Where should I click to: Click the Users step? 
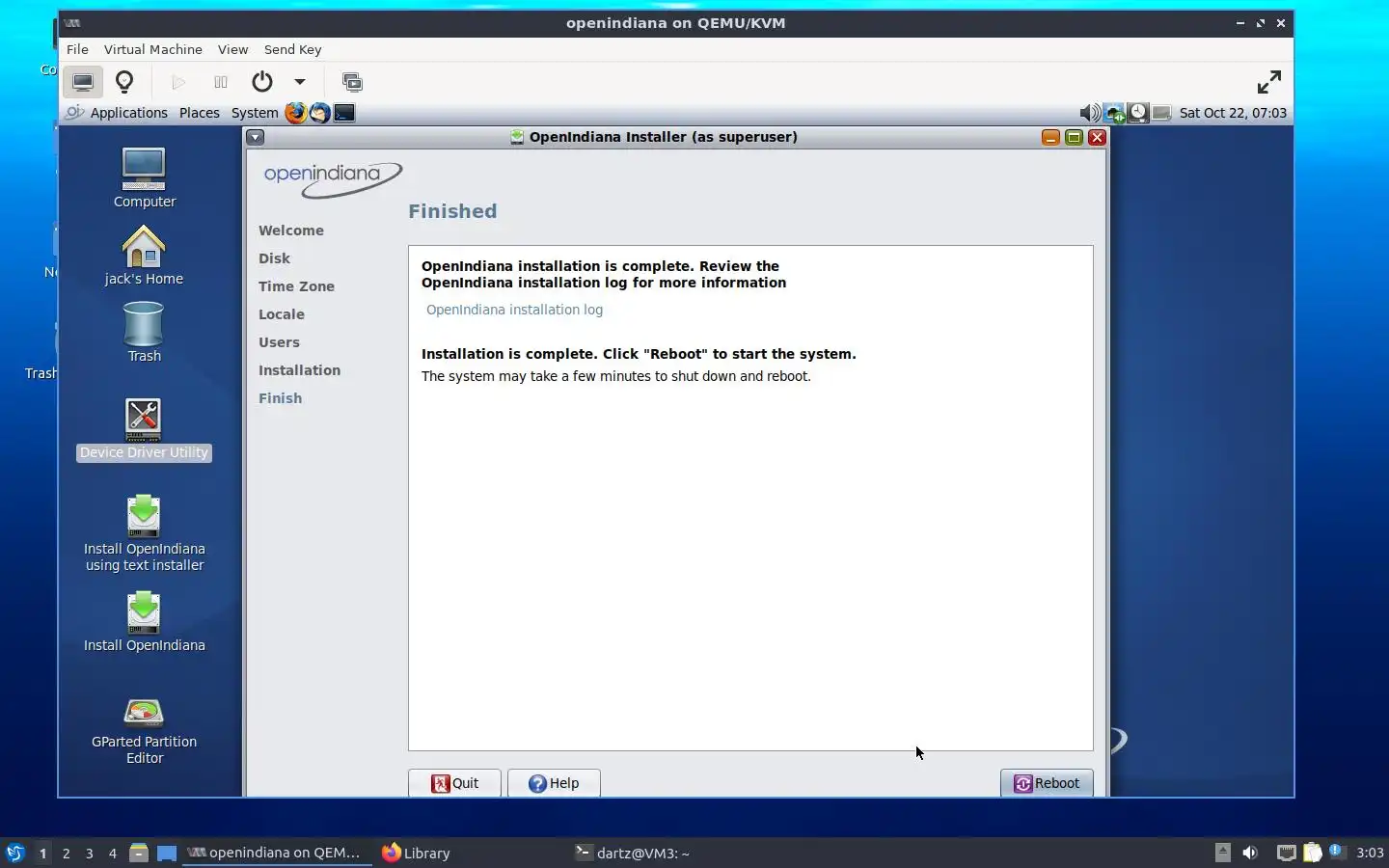point(279,342)
